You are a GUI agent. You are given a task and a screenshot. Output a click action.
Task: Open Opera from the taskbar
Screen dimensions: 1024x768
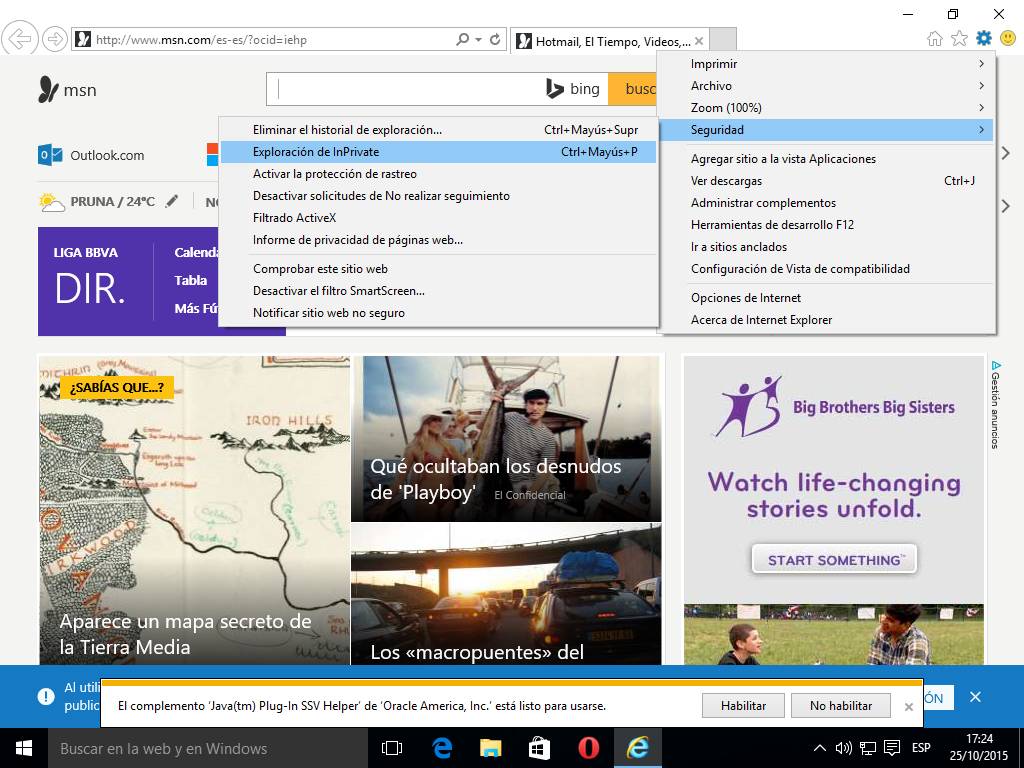[x=588, y=748]
